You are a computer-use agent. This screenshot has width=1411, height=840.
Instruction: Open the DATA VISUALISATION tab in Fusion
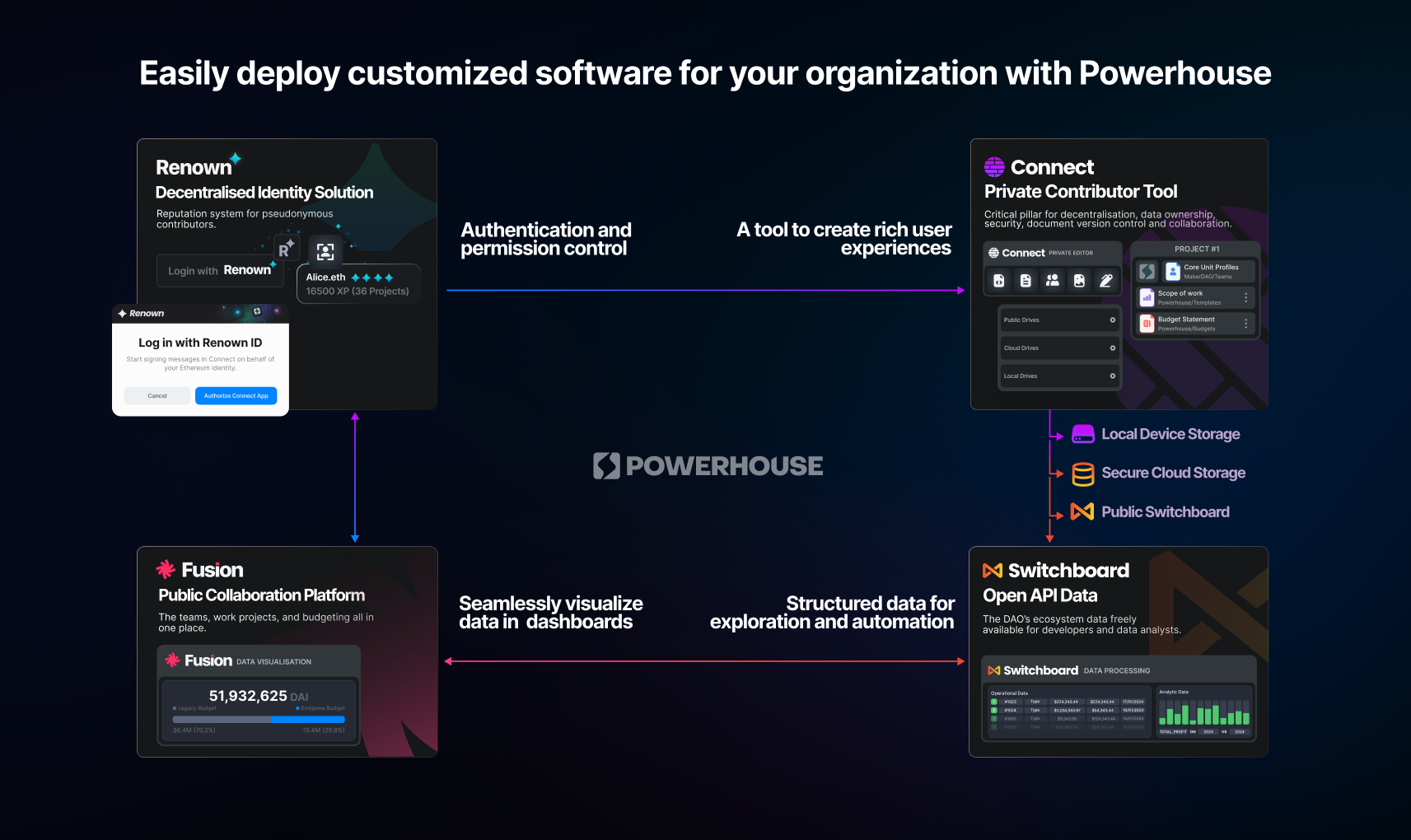[x=274, y=660]
